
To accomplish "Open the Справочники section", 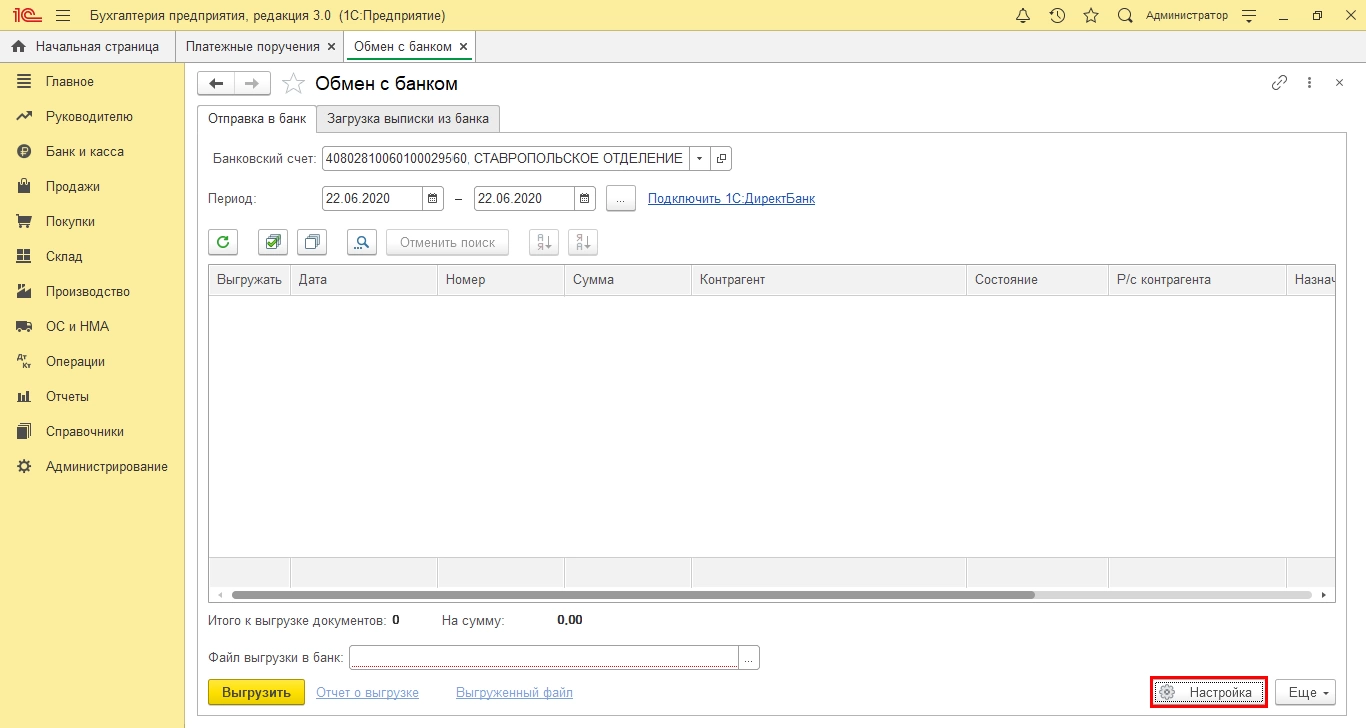I will pyautogui.click(x=85, y=432).
